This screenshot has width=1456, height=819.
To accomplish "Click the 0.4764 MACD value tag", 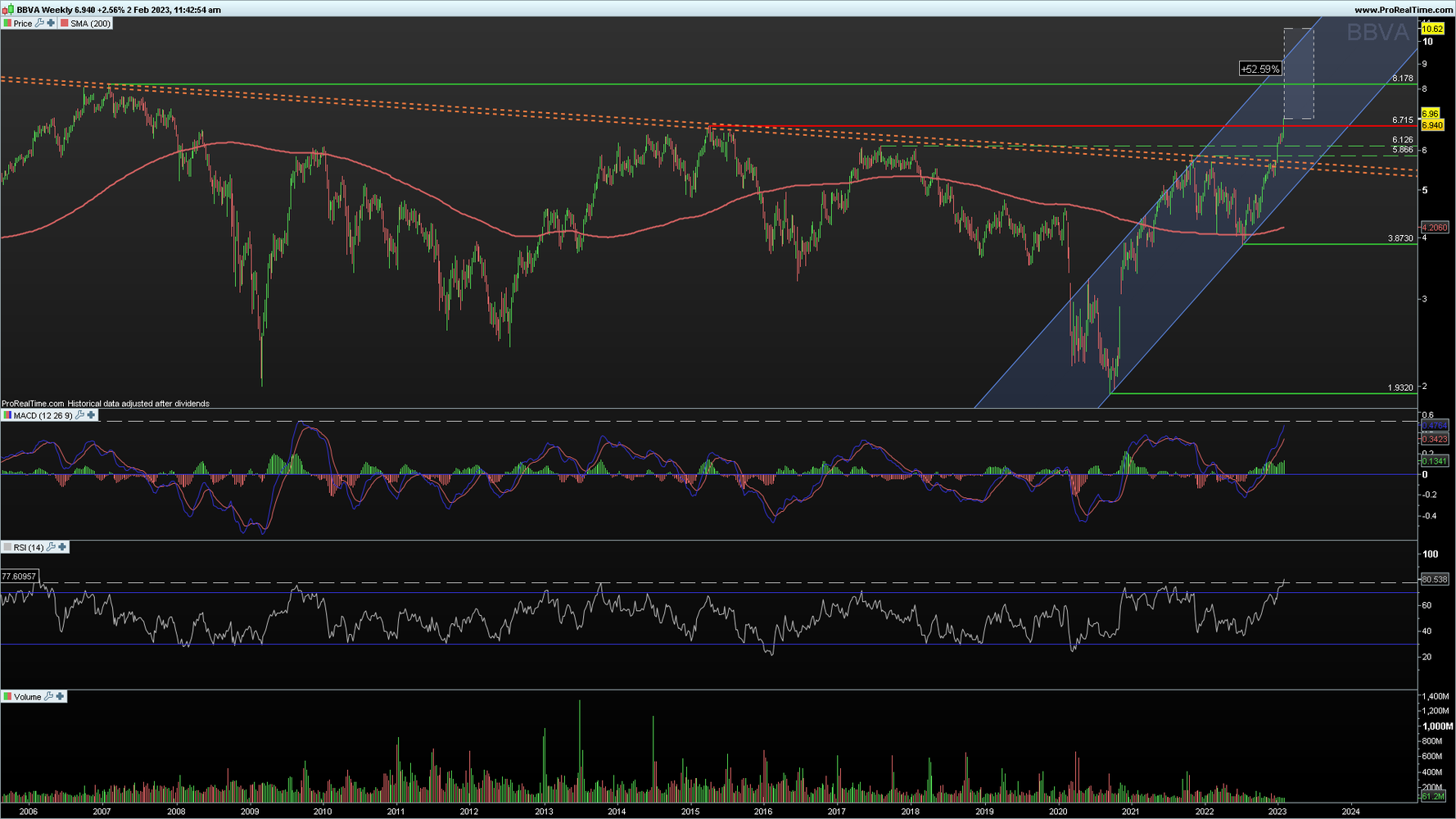I will pyautogui.click(x=1435, y=426).
